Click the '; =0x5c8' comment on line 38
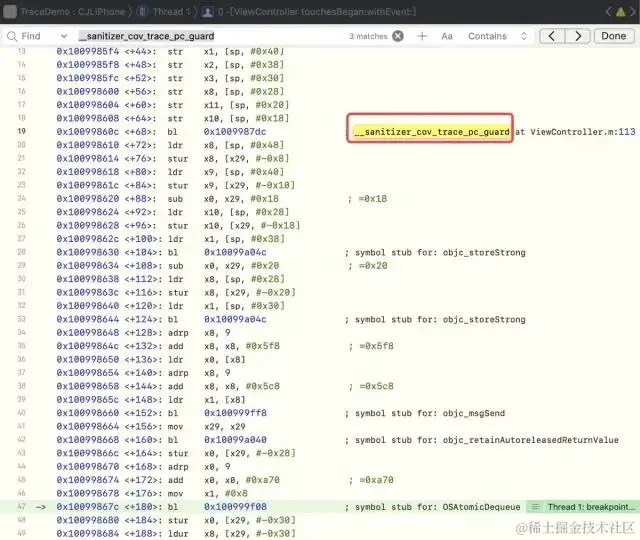 coord(371,386)
